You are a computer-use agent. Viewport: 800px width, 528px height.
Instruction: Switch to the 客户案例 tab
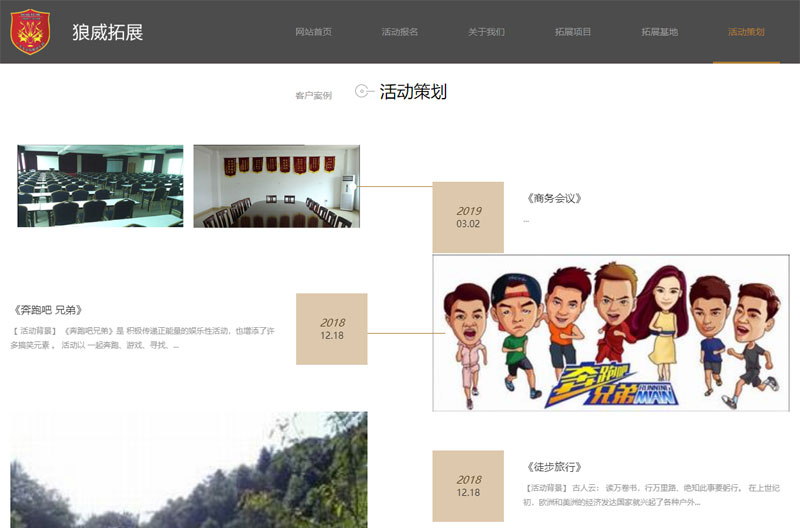(x=313, y=95)
